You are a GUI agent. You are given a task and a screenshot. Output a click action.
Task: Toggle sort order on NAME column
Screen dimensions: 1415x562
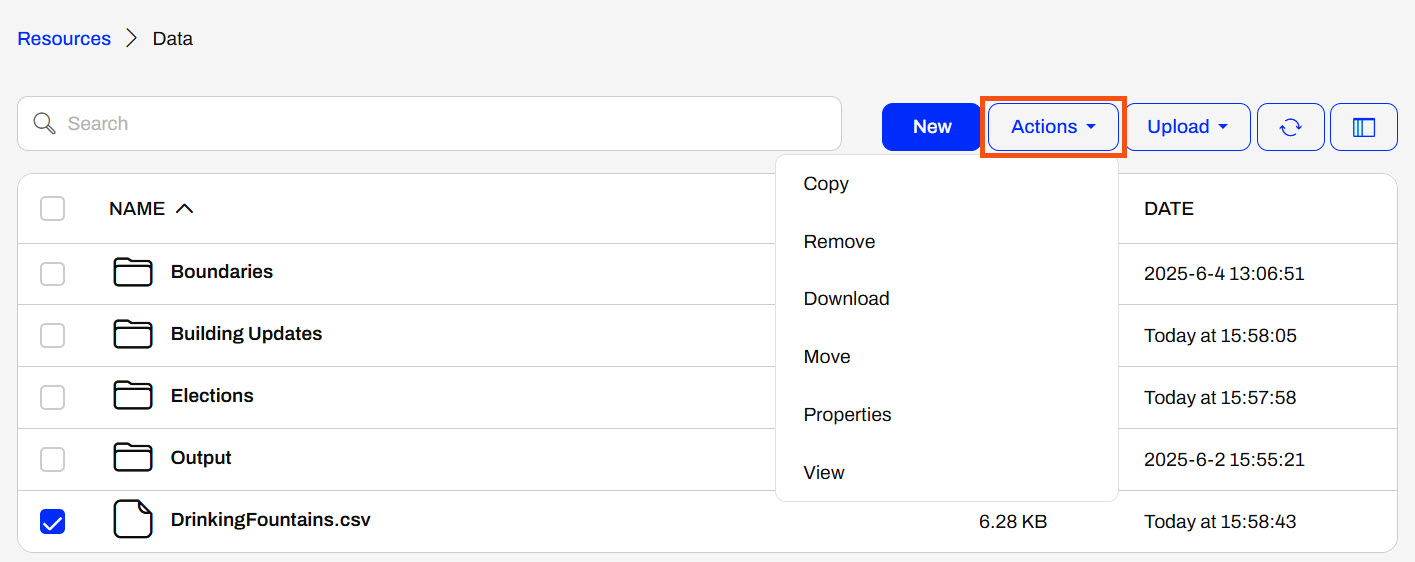click(x=150, y=209)
